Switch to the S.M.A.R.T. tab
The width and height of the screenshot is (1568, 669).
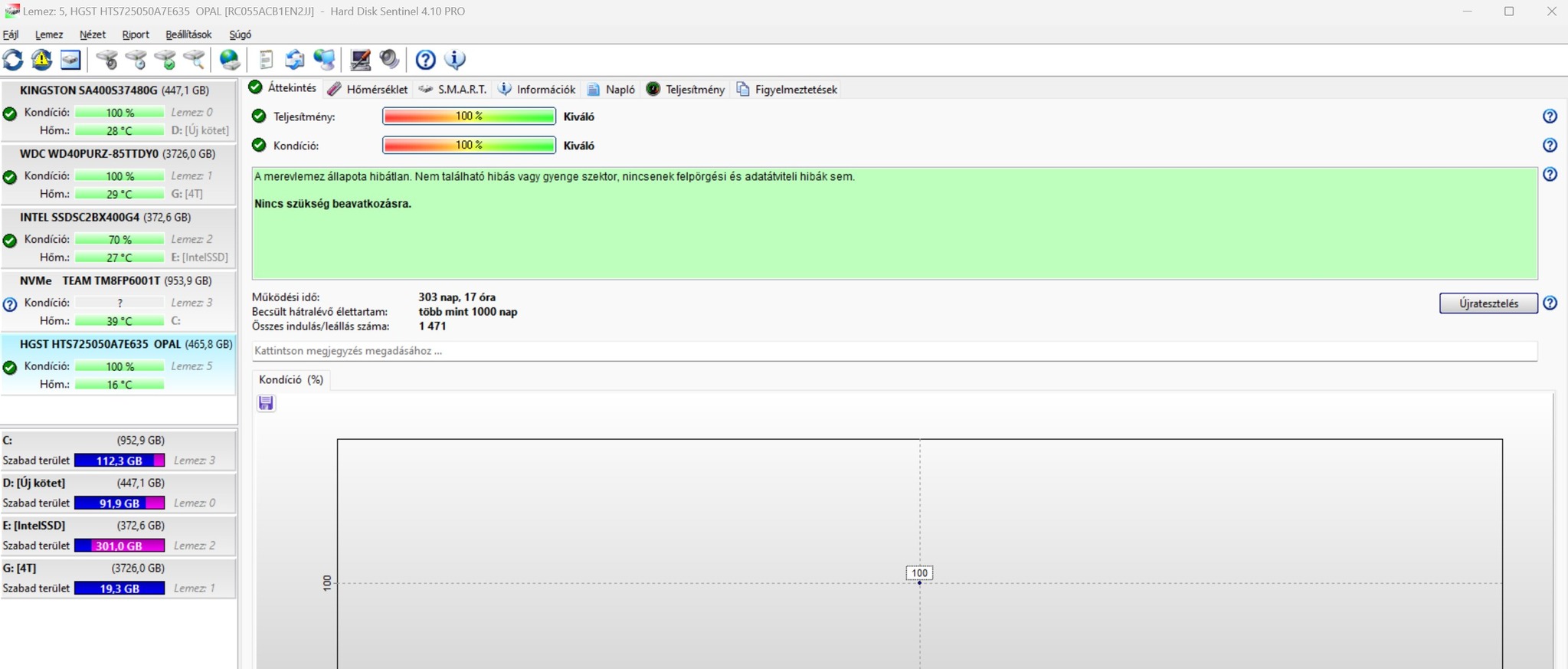point(453,89)
